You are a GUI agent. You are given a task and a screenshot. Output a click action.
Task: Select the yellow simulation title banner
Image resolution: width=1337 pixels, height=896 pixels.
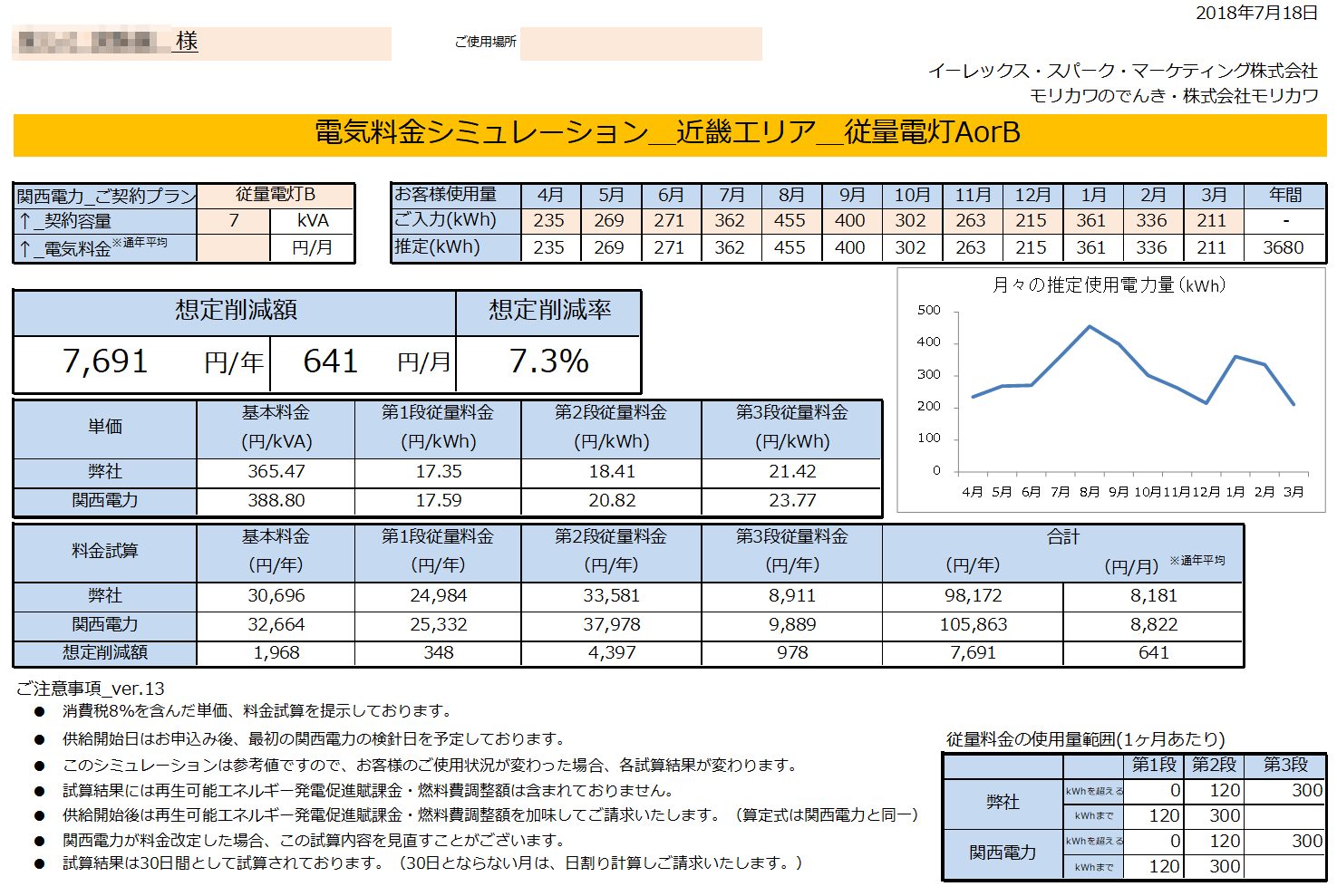pyautogui.click(x=669, y=134)
